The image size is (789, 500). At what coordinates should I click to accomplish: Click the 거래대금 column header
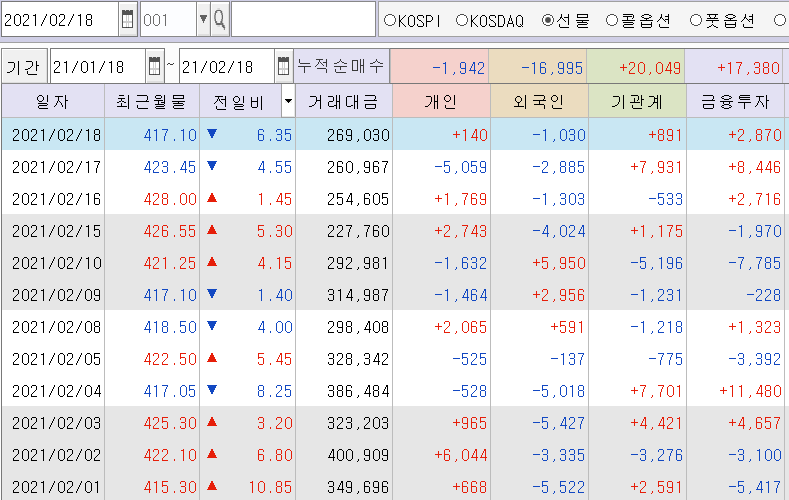(344, 101)
